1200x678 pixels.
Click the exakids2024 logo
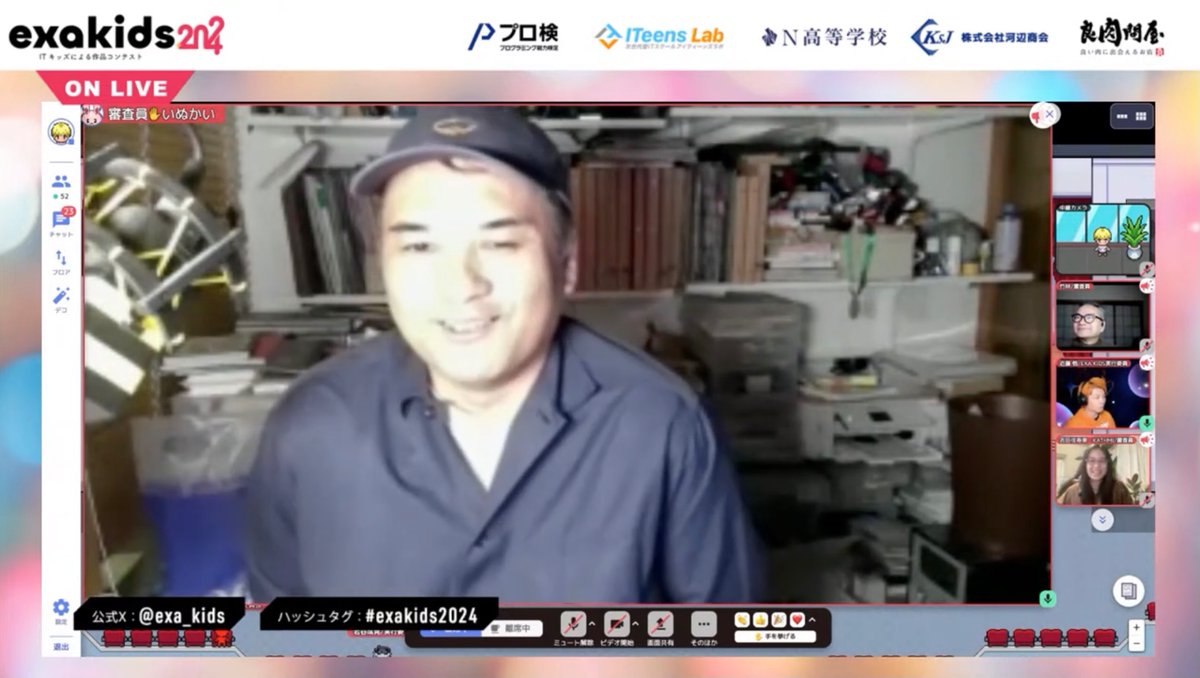point(116,37)
